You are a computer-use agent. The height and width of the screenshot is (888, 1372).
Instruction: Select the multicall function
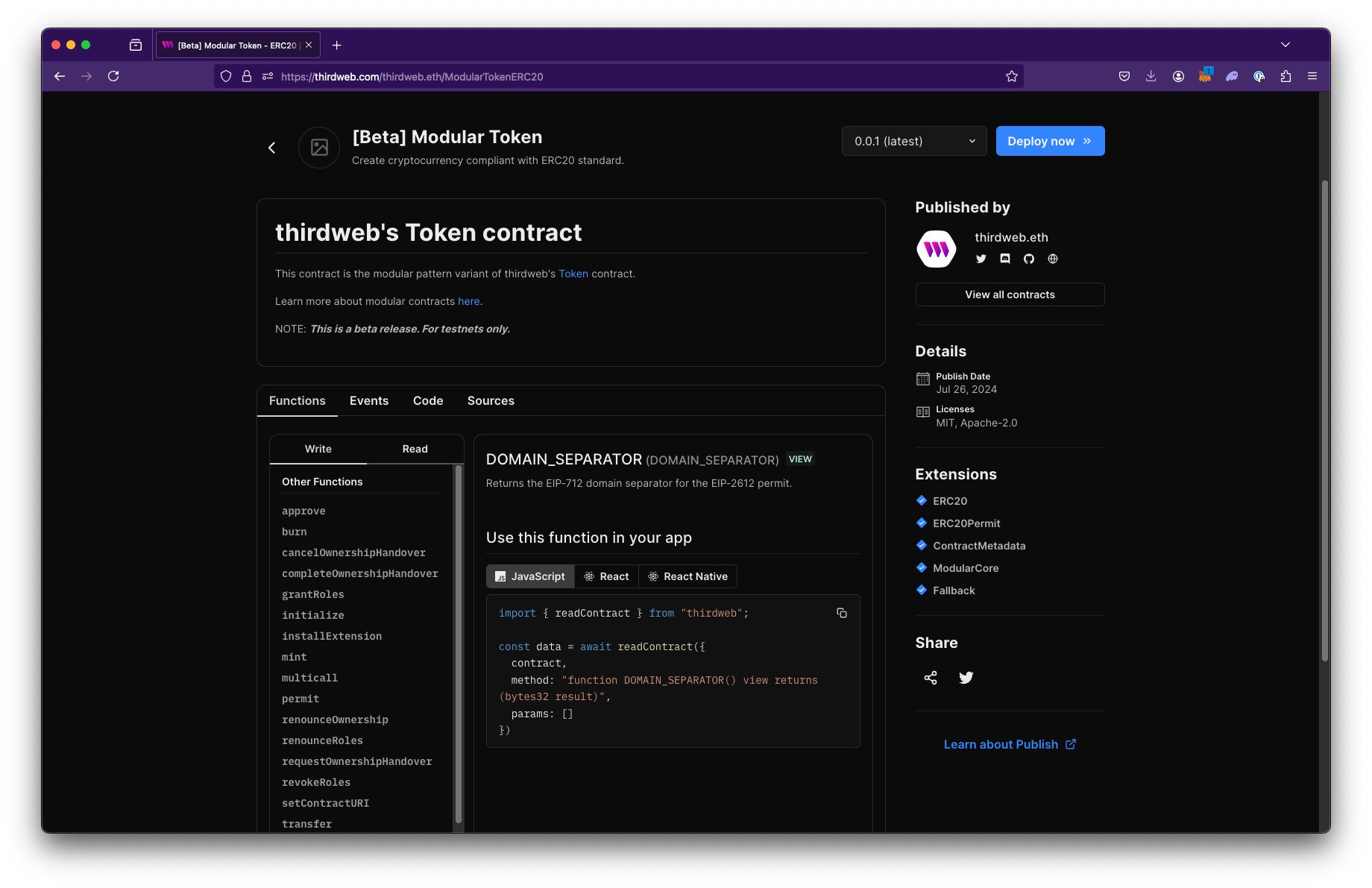[x=309, y=678]
